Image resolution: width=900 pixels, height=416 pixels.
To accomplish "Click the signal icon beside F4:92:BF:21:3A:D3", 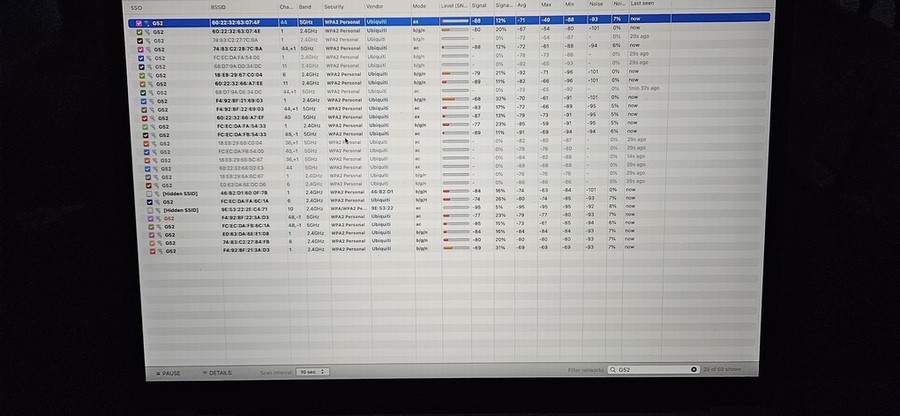I will click(x=149, y=250).
